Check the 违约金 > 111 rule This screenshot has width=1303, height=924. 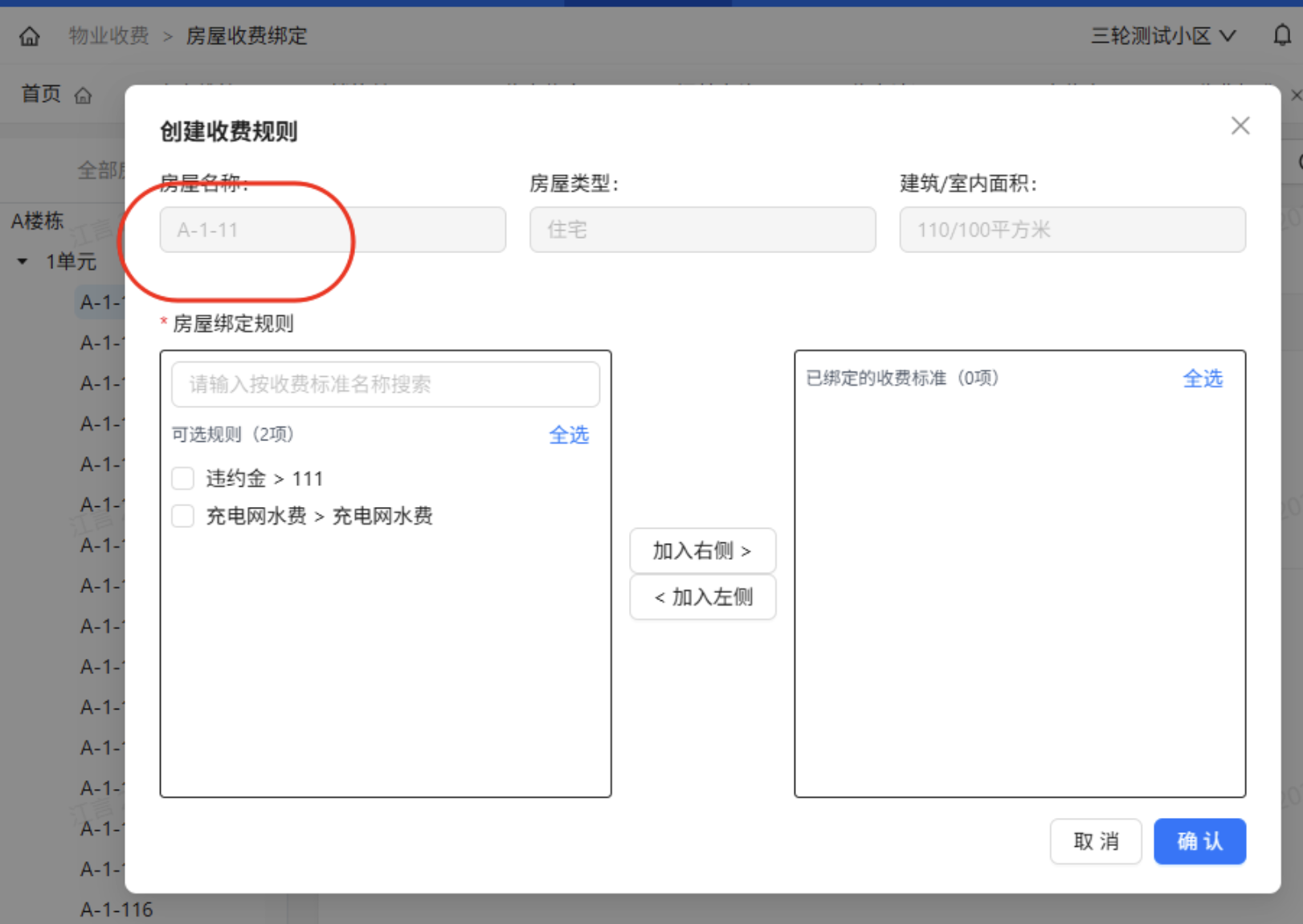pyautogui.click(x=182, y=478)
